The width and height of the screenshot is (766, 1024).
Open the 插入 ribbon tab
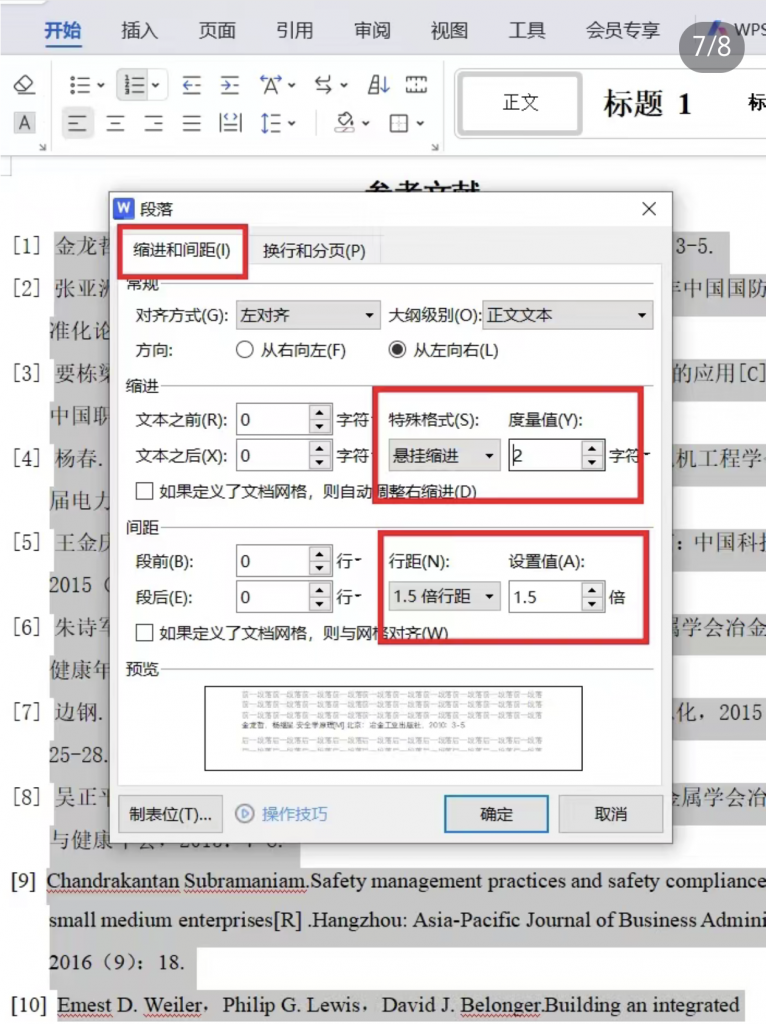coord(139,31)
